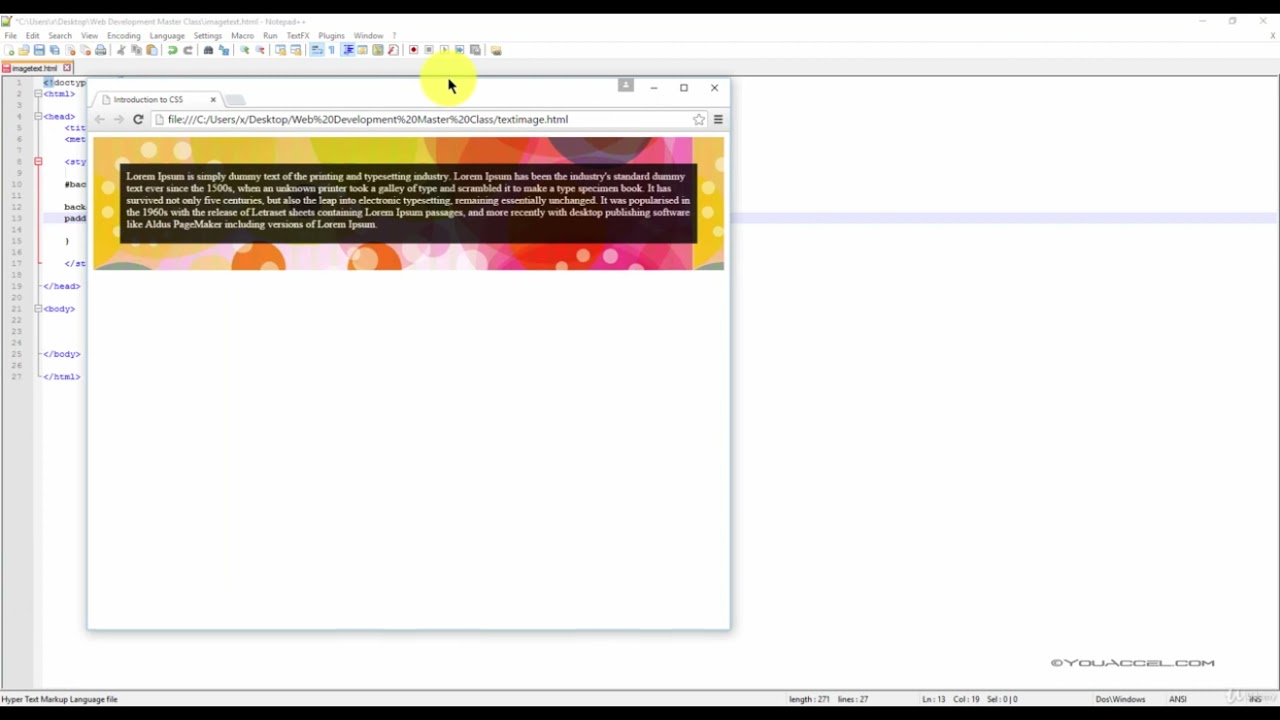Collapse the red style block fold marker
1280x720 pixels.
click(38, 161)
